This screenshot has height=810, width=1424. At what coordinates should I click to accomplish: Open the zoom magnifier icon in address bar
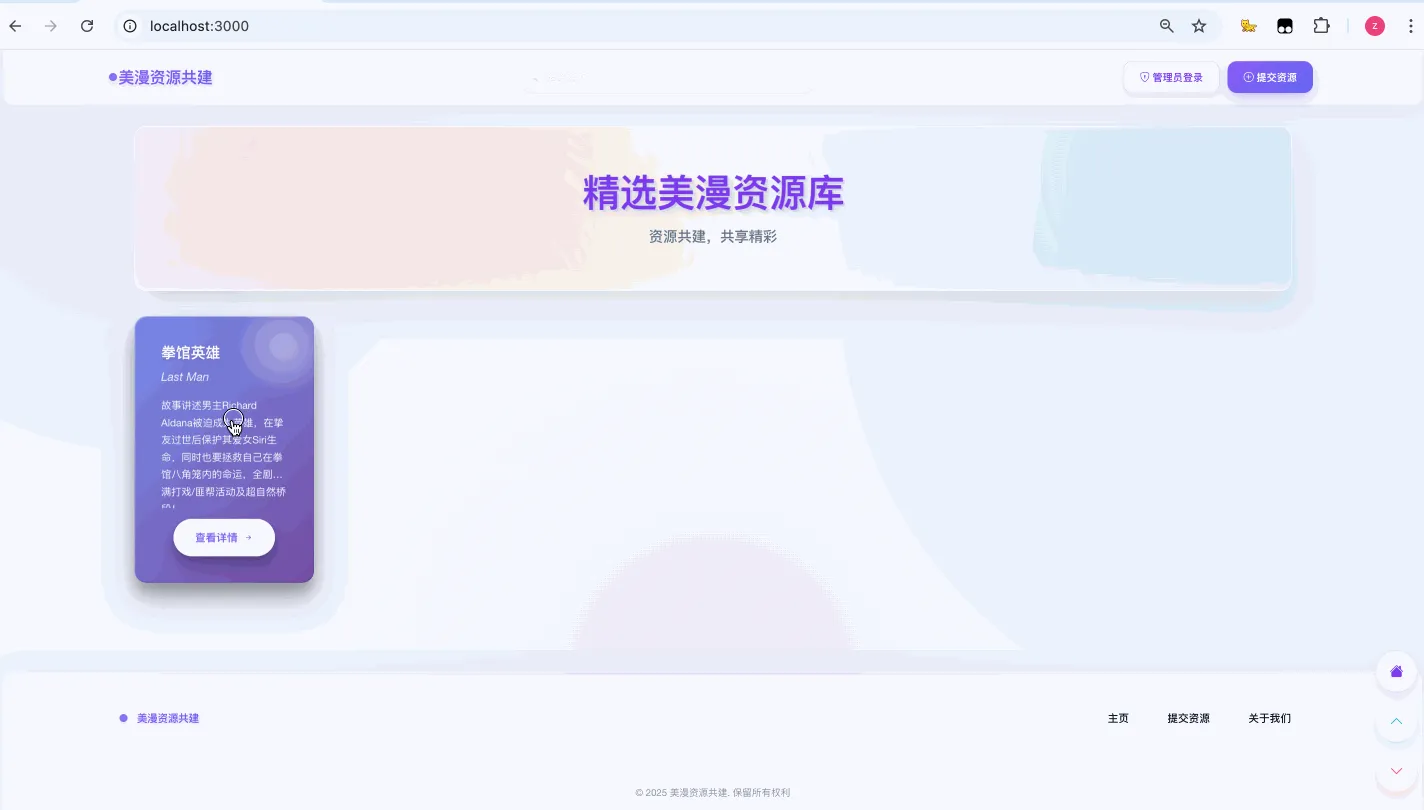point(1166,26)
